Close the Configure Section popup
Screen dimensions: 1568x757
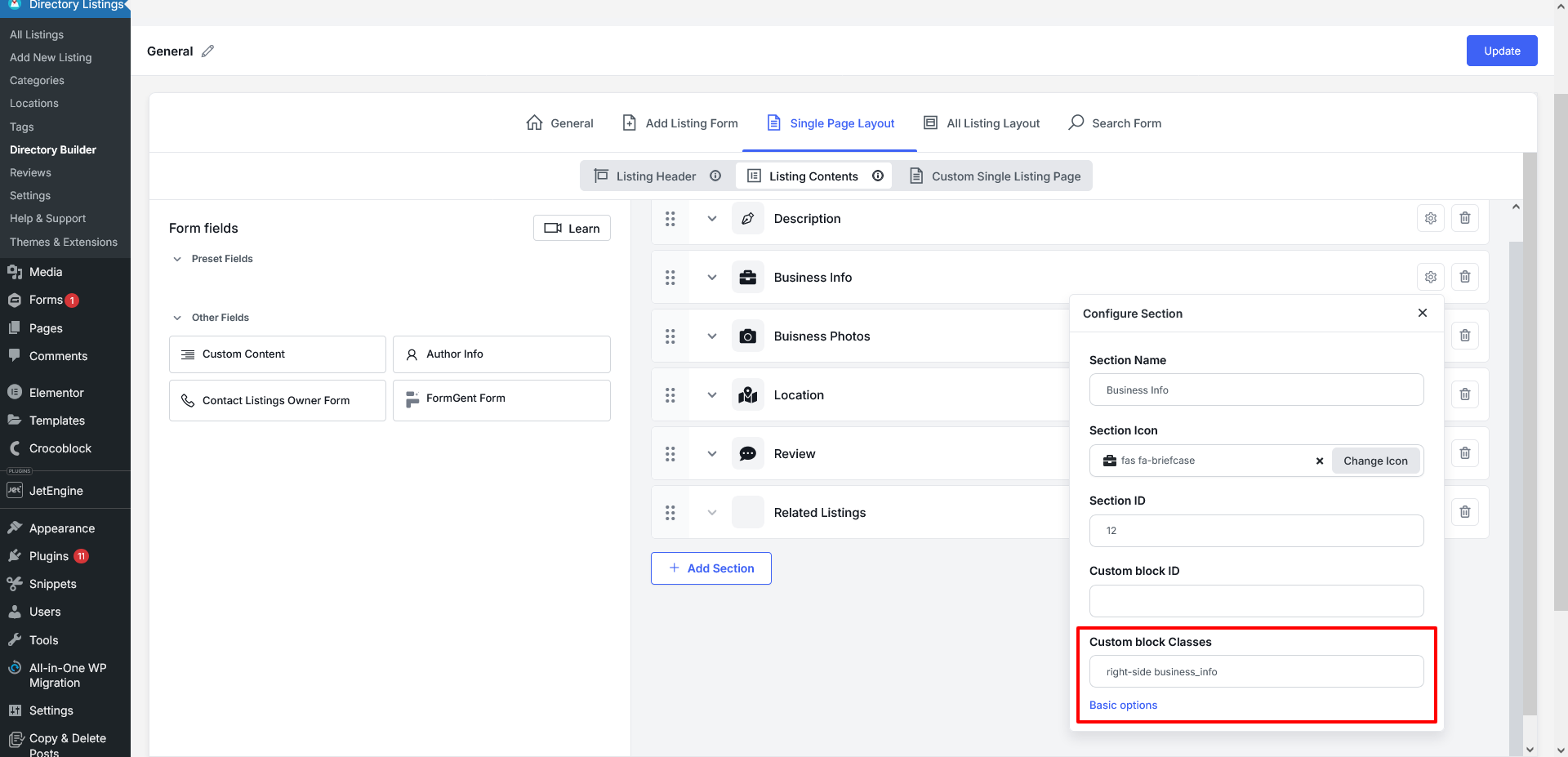pos(1422,314)
